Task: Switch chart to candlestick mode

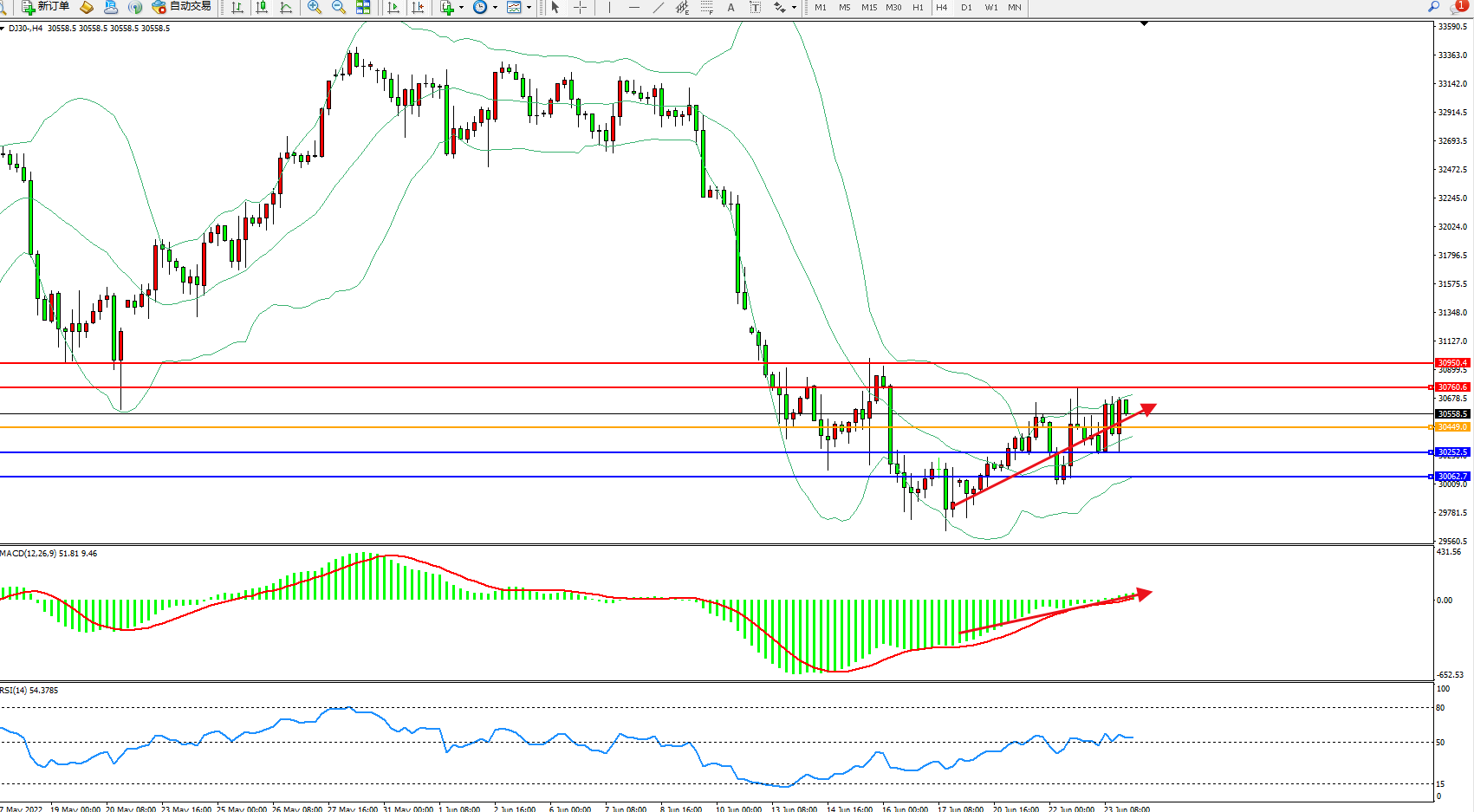Action: pos(262,7)
